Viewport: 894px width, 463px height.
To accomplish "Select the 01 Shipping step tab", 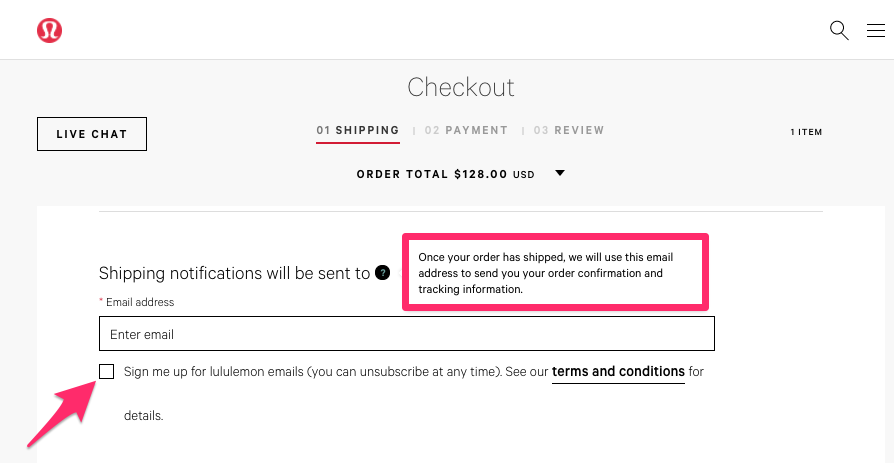I will [x=358, y=131].
